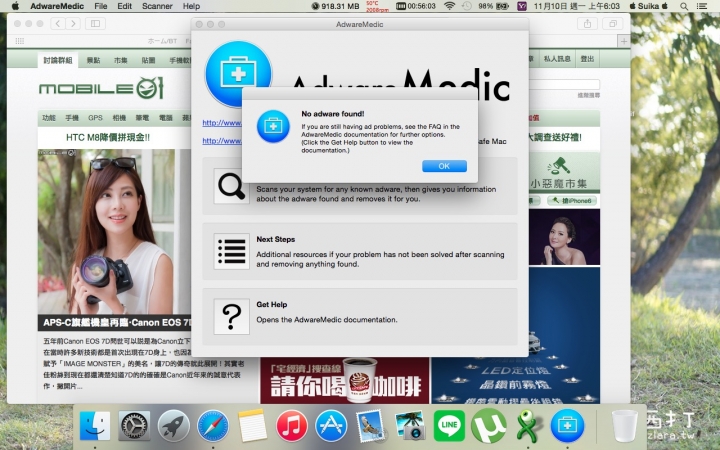Open the Mail stamp icon in Dock
The image size is (720, 450).
click(x=370, y=426)
